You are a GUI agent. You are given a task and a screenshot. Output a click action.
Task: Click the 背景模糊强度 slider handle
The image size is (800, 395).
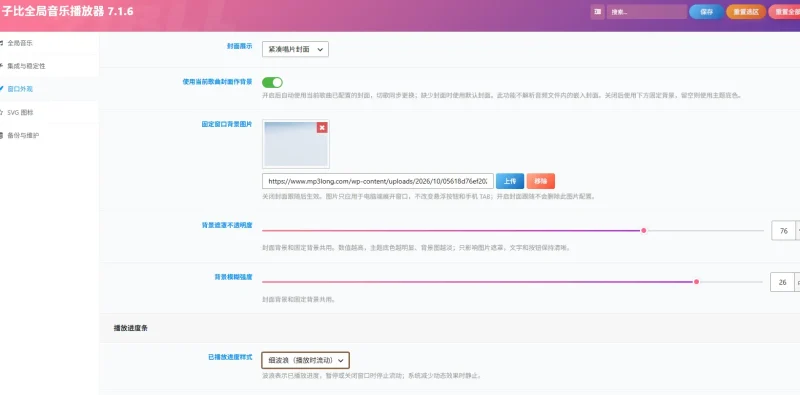point(696,282)
